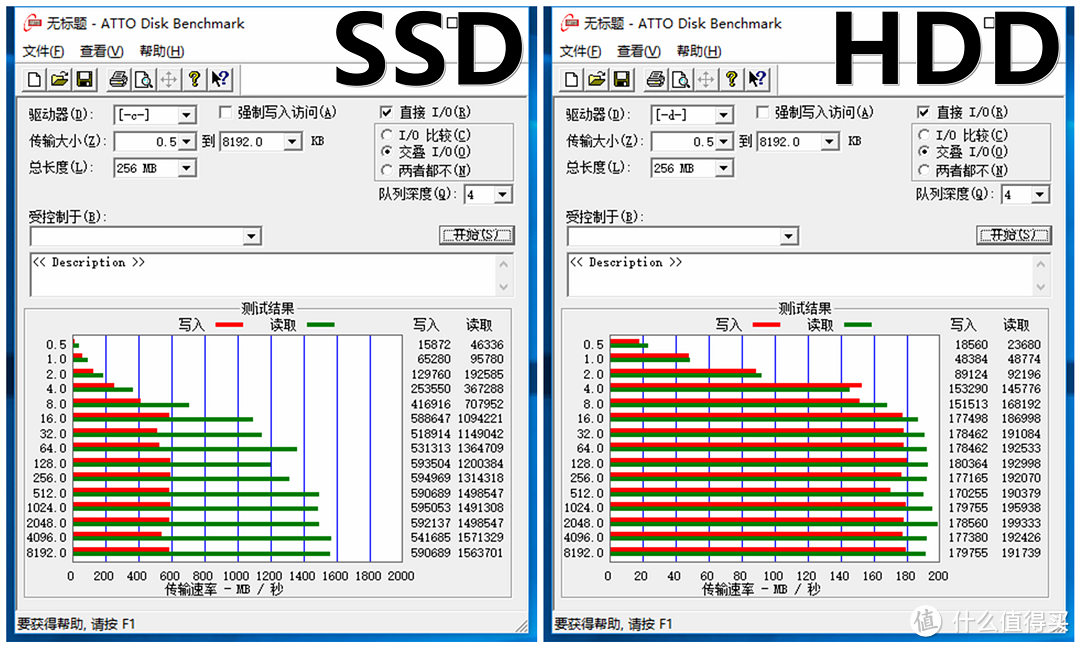Open transfer size 0.5 dropdown in HDD window
The width and height of the screenshot is (1080, 648).
pyautogui.click(x=724, y=142)
